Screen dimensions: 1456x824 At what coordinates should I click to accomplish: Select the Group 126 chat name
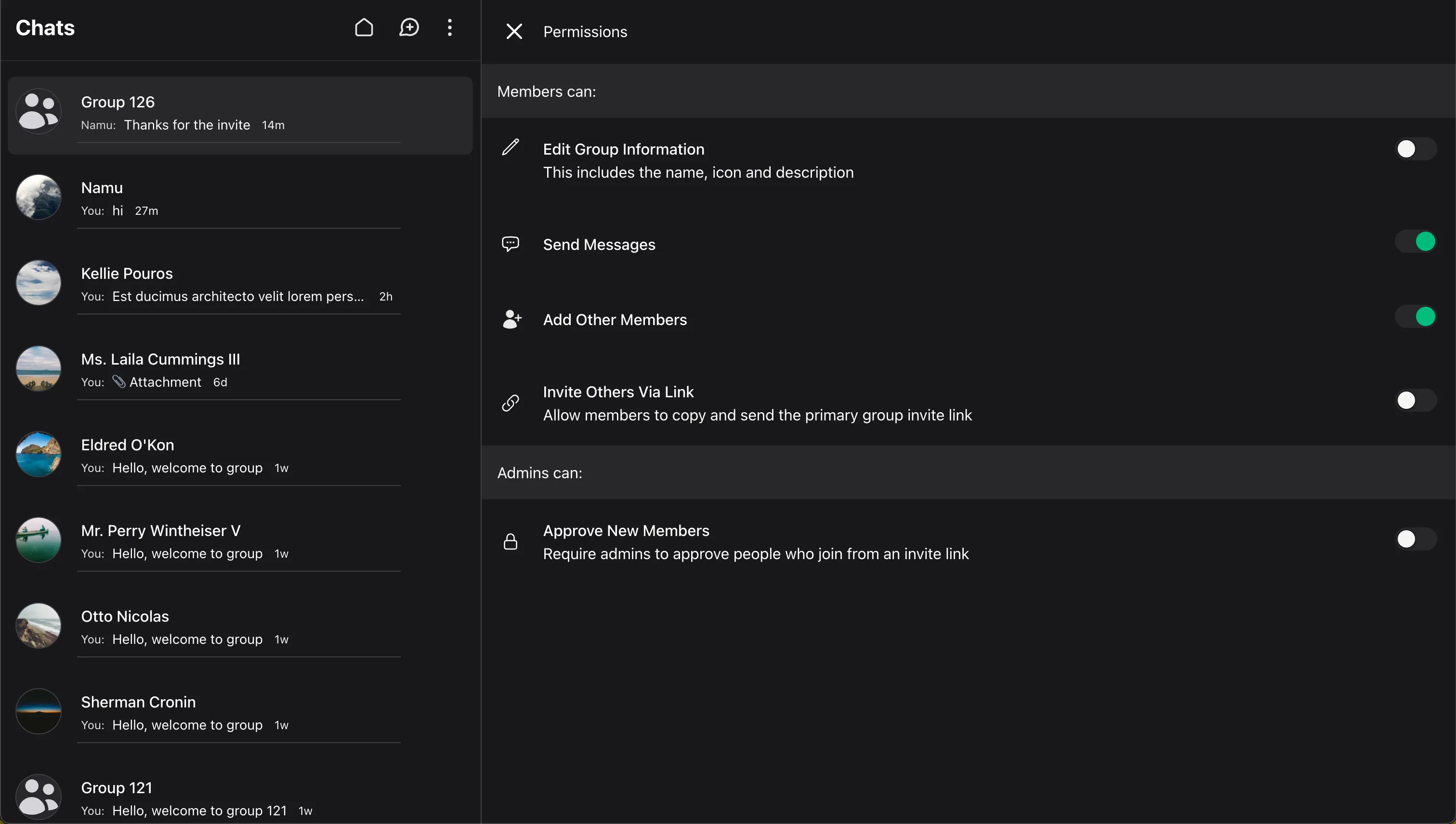pos(118,102)
